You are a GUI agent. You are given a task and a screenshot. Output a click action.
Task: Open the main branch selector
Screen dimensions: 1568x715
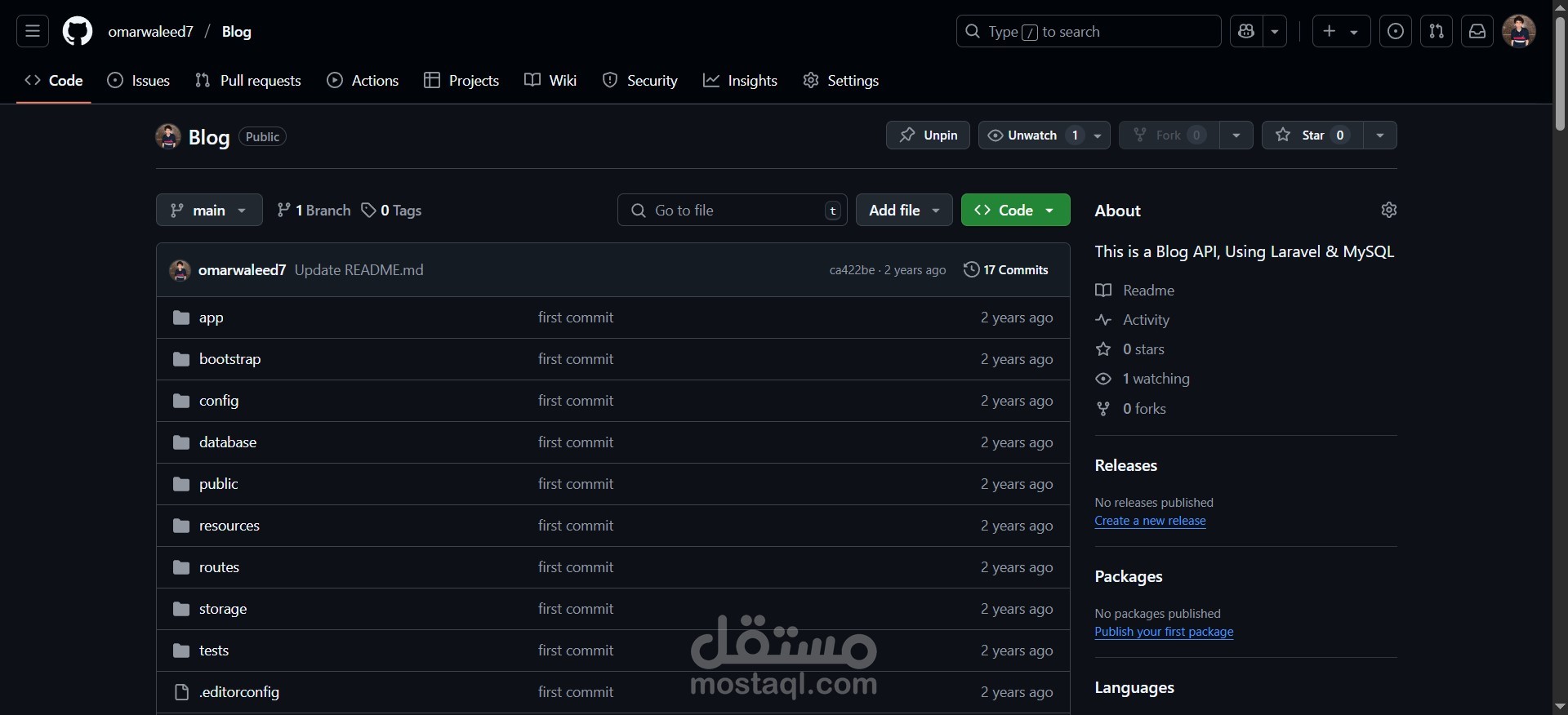coord(209,210)
